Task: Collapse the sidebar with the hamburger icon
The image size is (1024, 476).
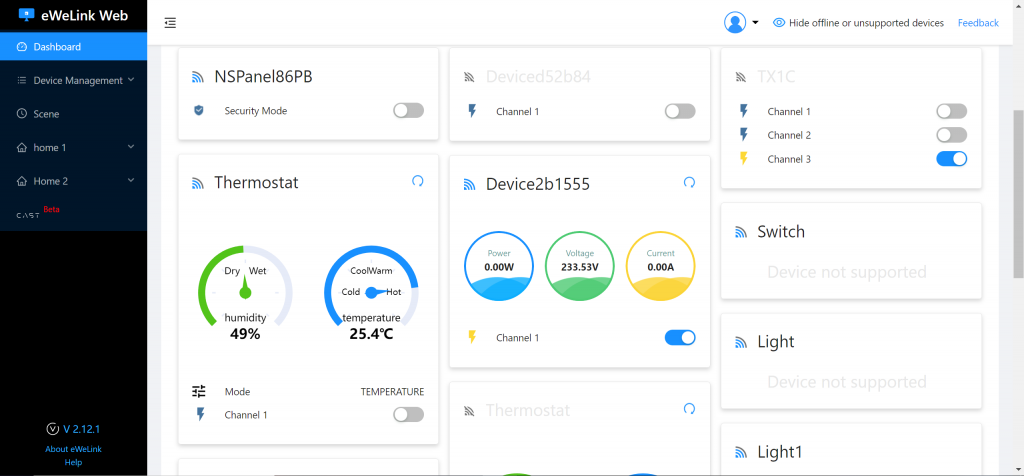Action: [170, 23]
